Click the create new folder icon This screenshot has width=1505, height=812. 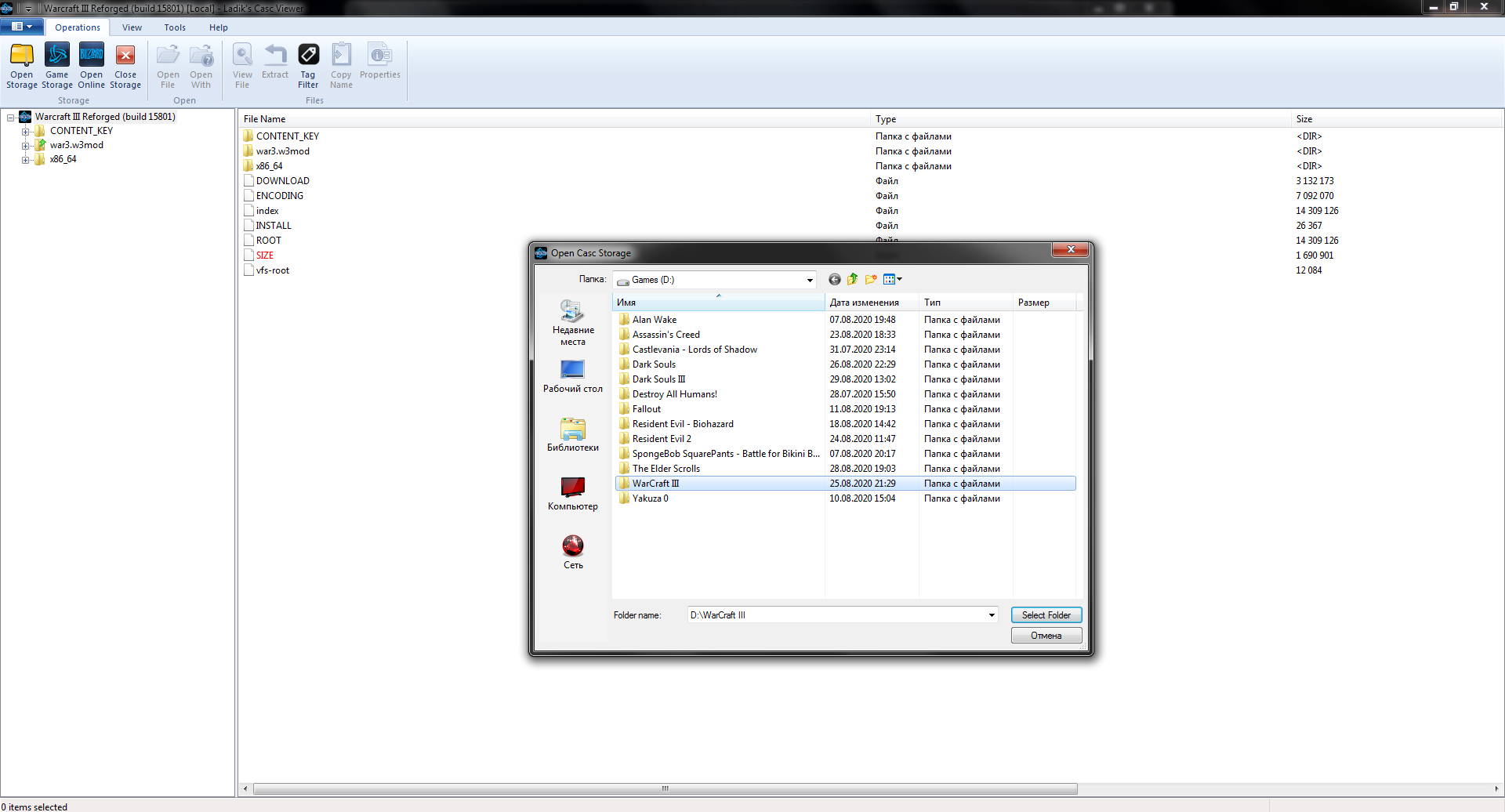870,280
